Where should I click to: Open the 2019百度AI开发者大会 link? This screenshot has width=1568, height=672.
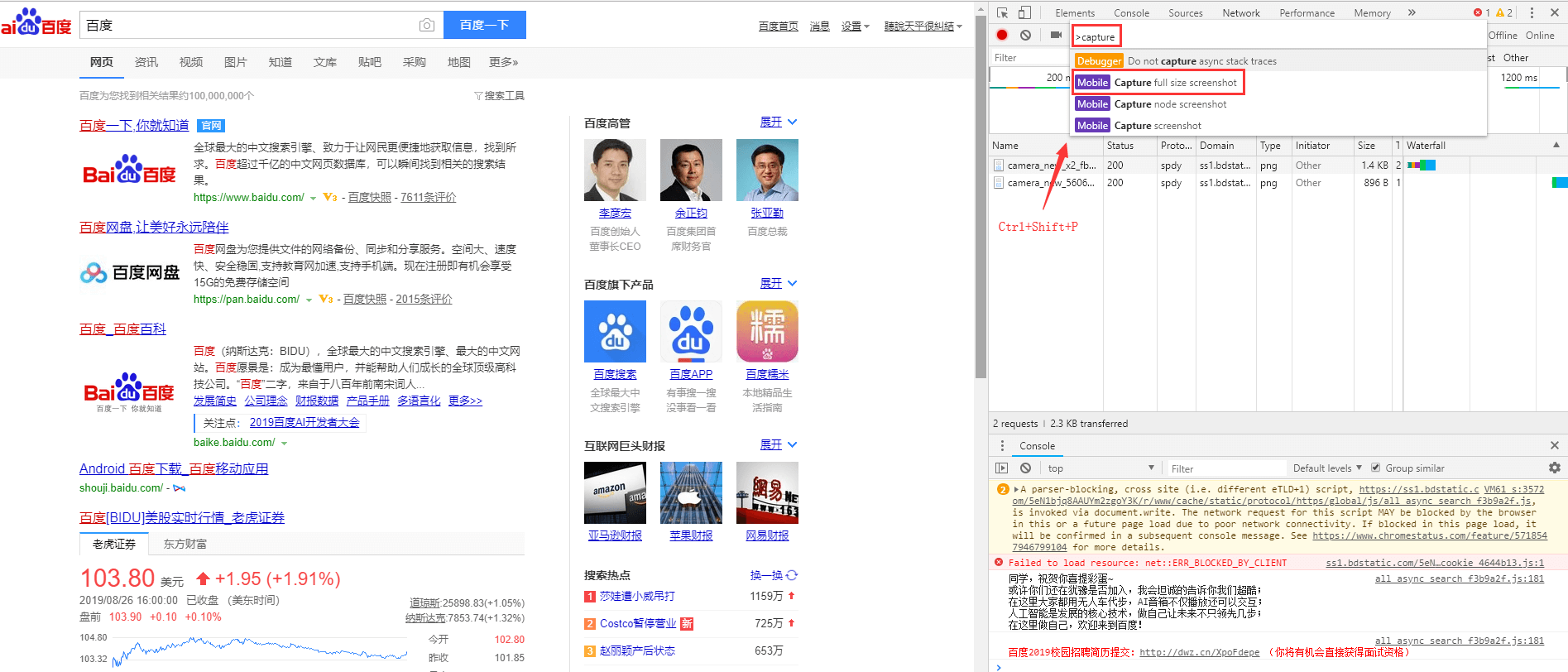(304, 422)
